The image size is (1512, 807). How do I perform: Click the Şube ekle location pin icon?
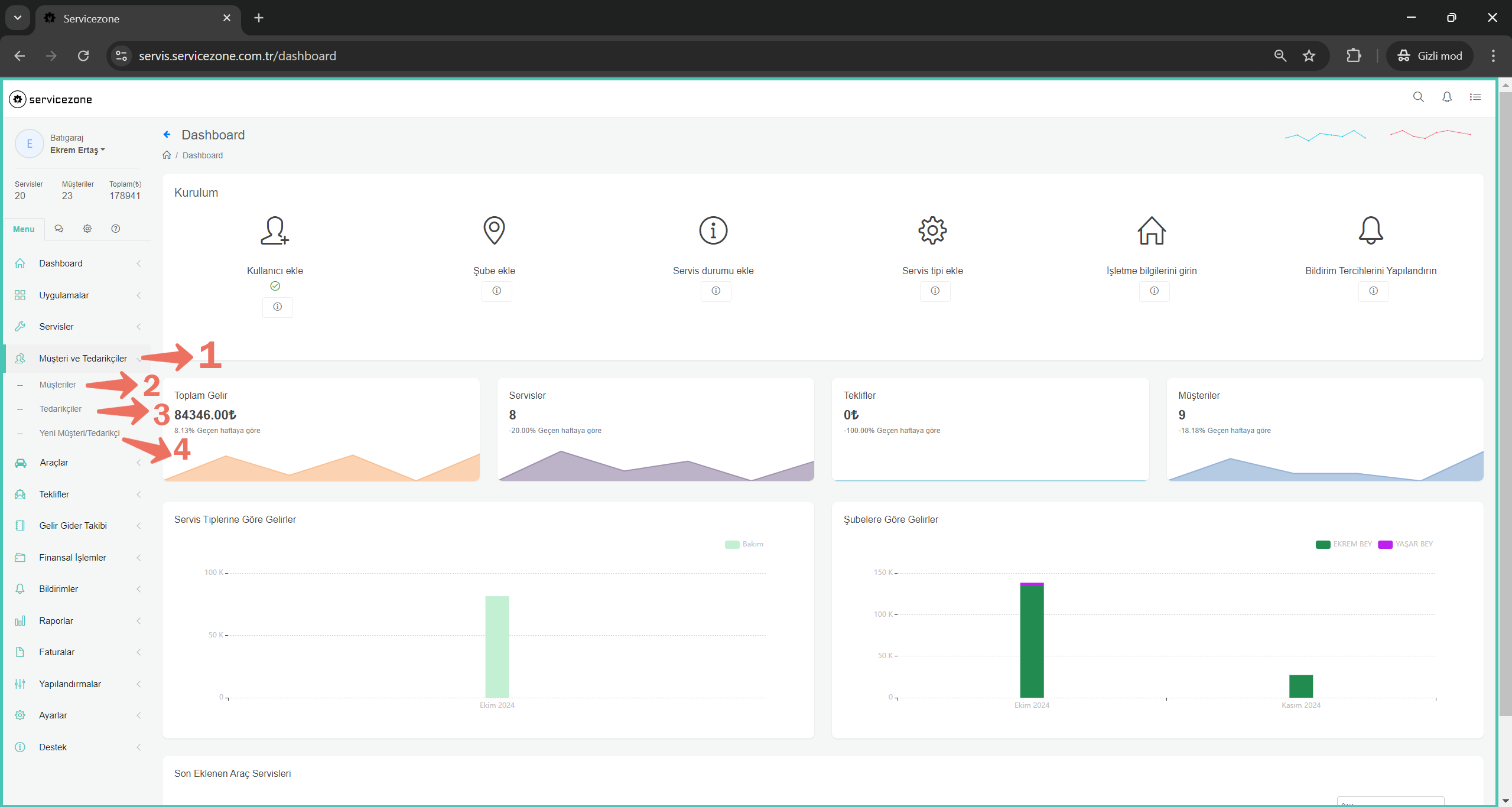pyautogui.click(x=494, y=230)
